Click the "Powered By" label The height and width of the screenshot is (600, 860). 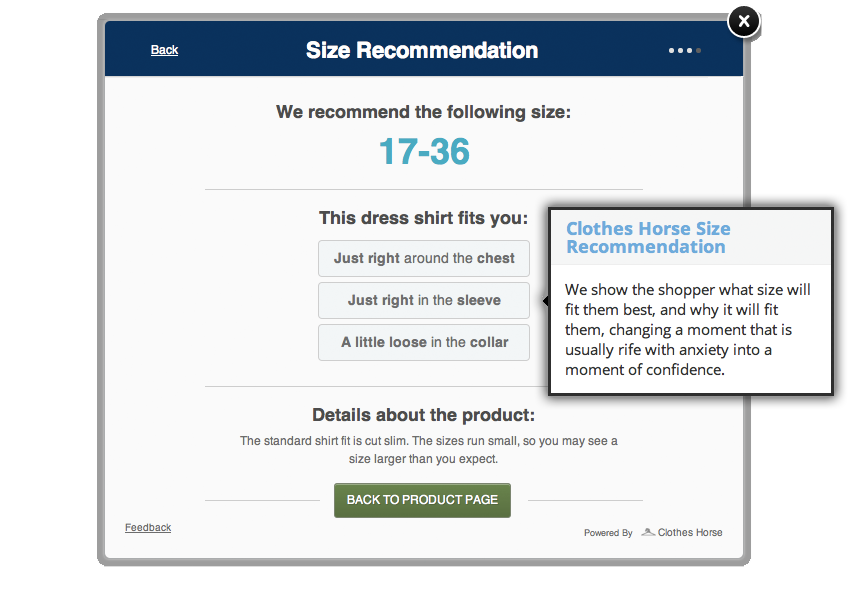[x=608, y=533]
